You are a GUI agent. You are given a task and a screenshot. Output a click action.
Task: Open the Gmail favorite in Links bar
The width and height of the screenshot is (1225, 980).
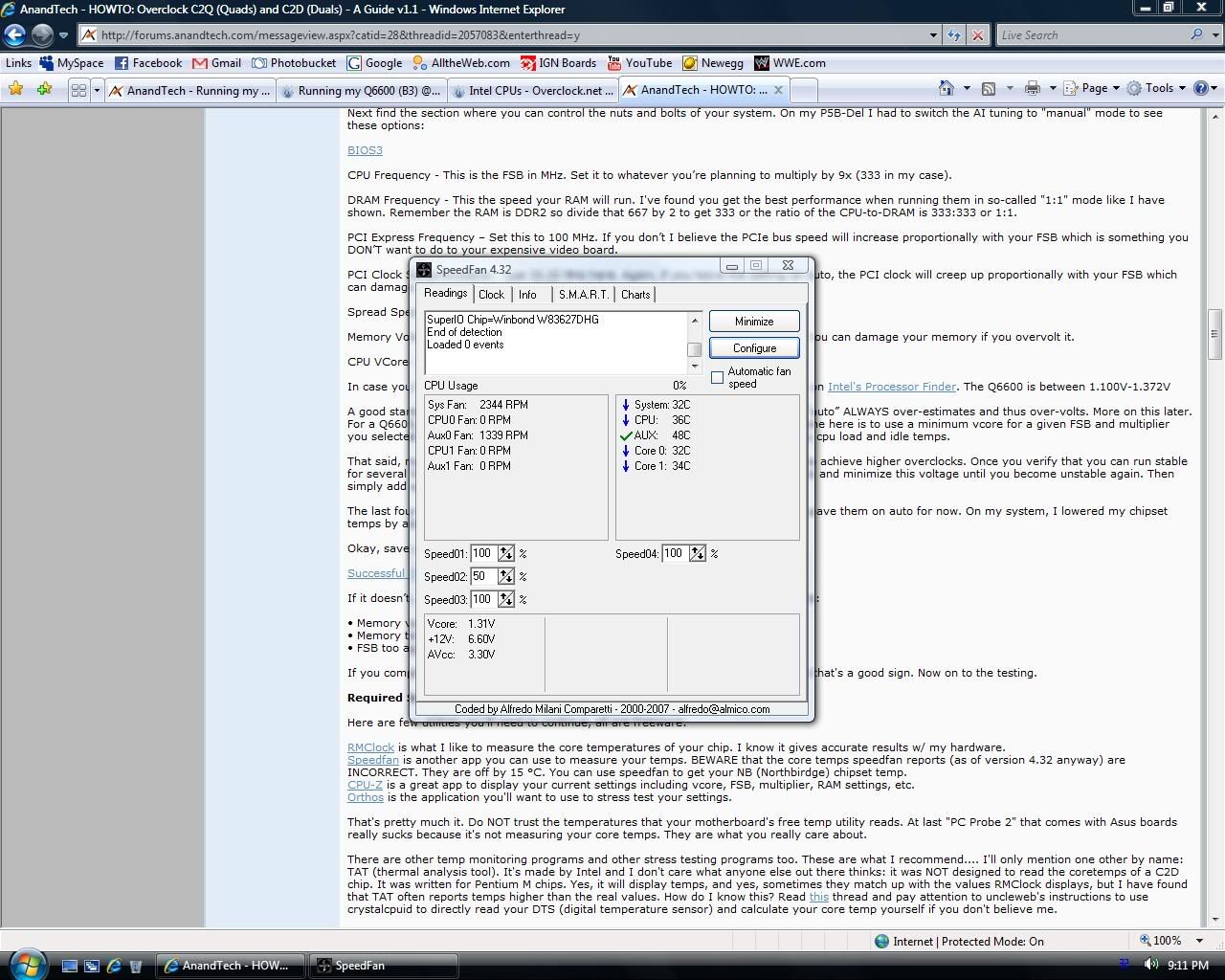[x=216, y=63]
